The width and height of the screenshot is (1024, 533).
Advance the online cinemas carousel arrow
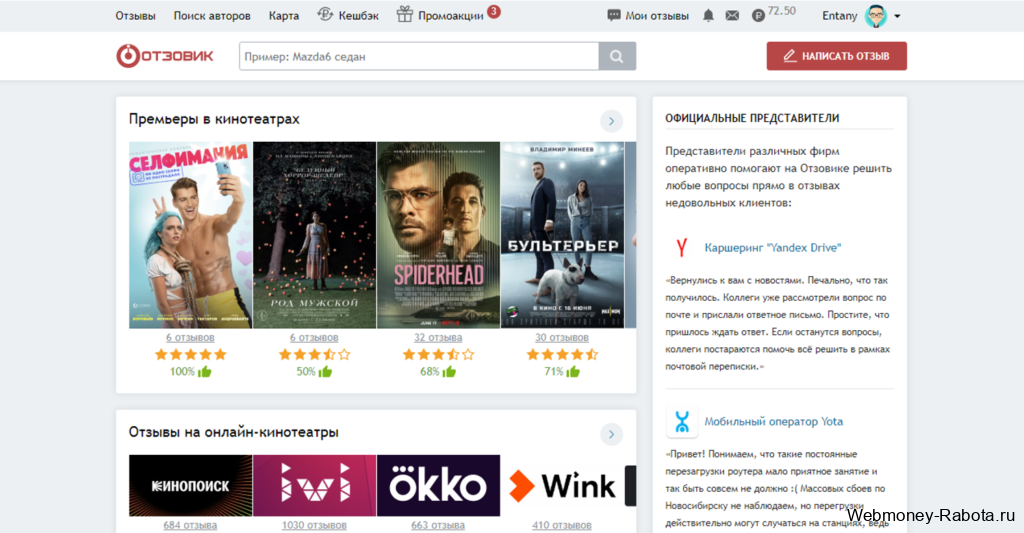click(611, 434)
